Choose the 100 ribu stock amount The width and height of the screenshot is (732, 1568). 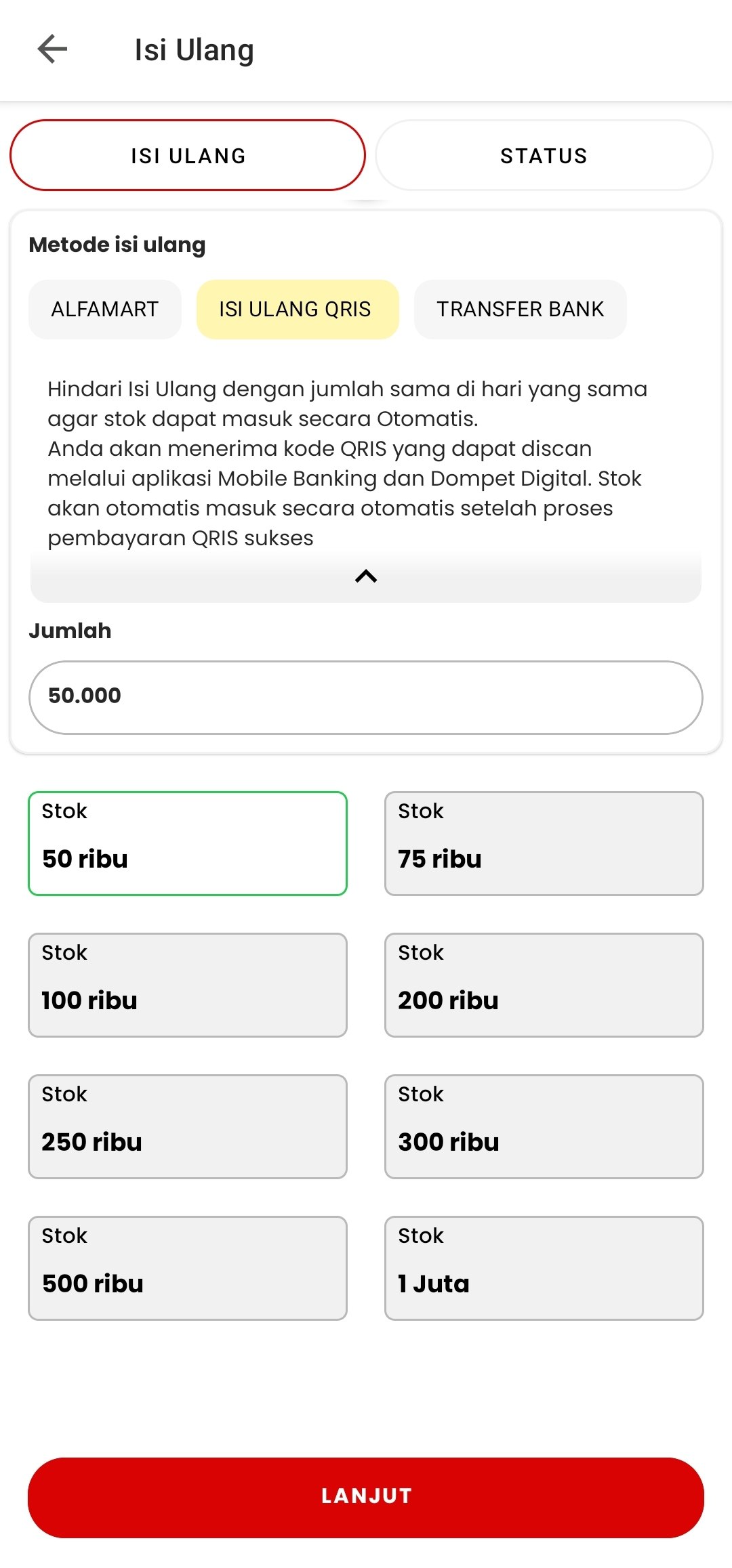click(188, 985)
